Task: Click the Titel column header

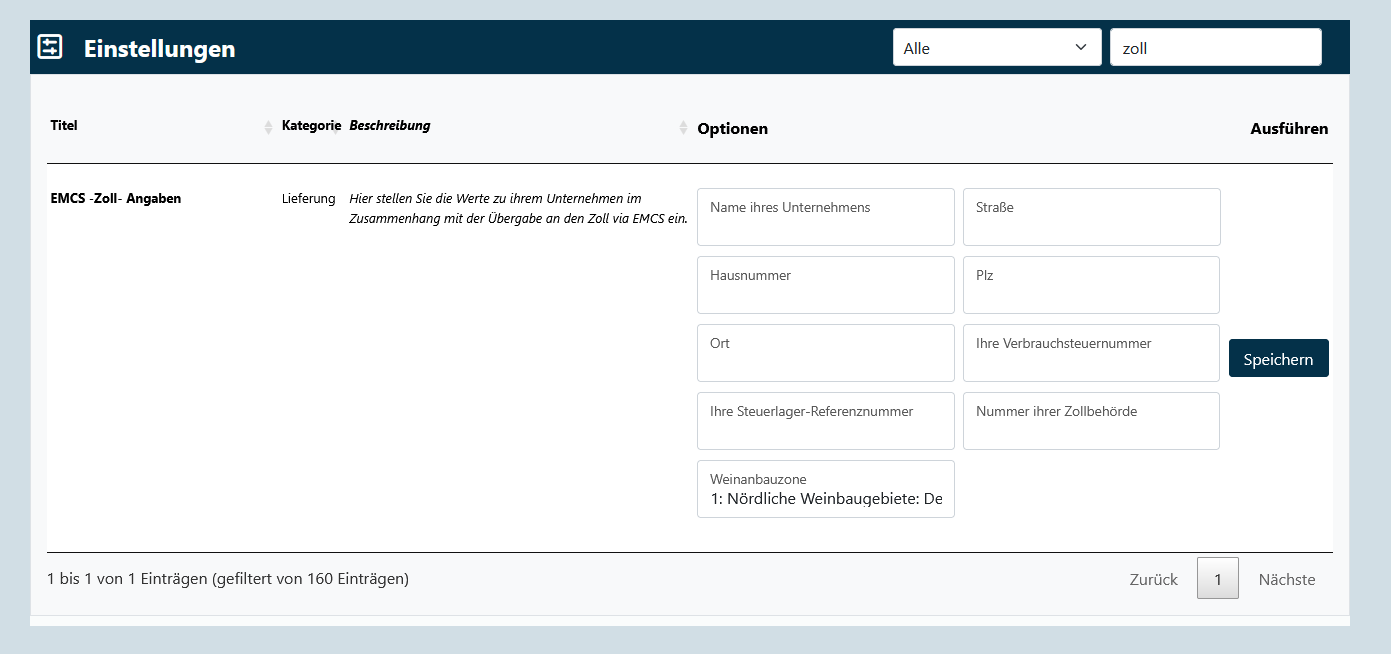Action: [x=64, y=126]
